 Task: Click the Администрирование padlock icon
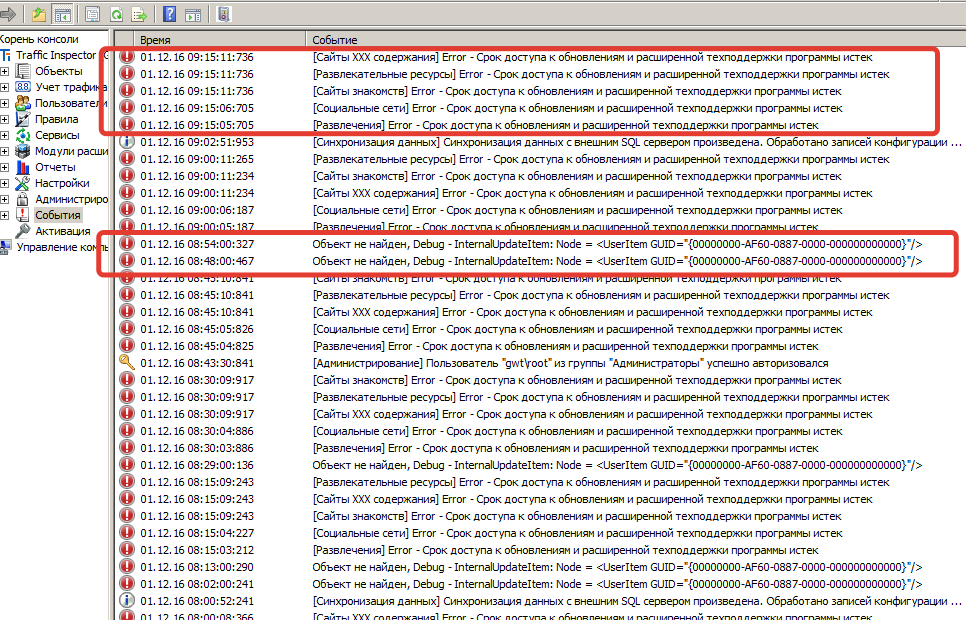coord(23,199)
